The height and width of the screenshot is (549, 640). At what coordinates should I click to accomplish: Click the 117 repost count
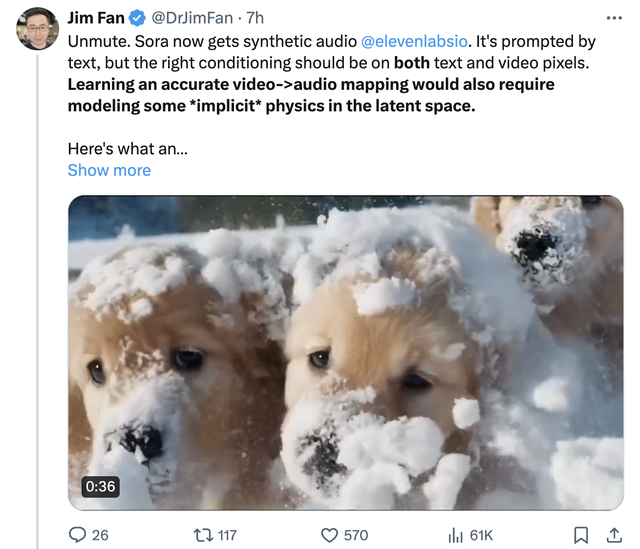pos(227,535)
